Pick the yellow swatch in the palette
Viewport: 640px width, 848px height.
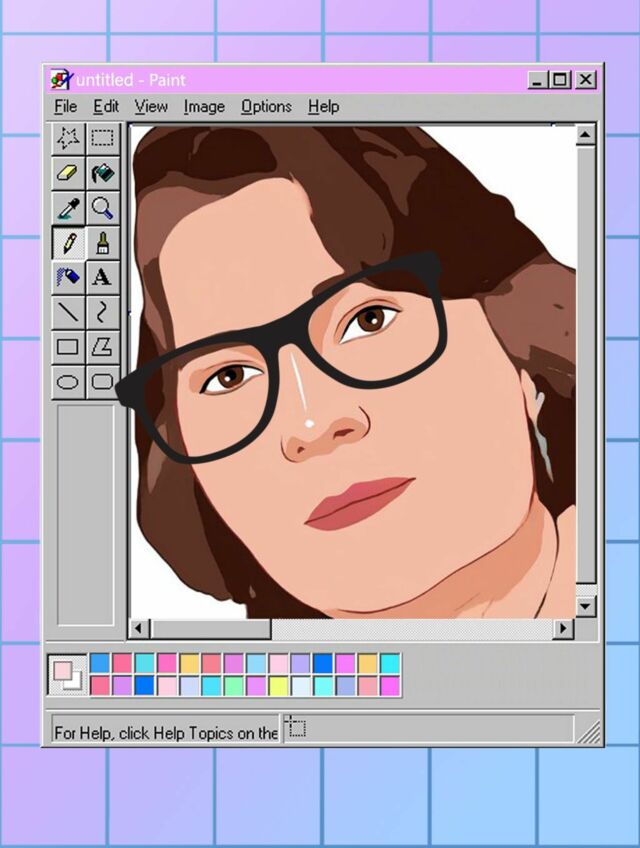click(x=278, y=686)
